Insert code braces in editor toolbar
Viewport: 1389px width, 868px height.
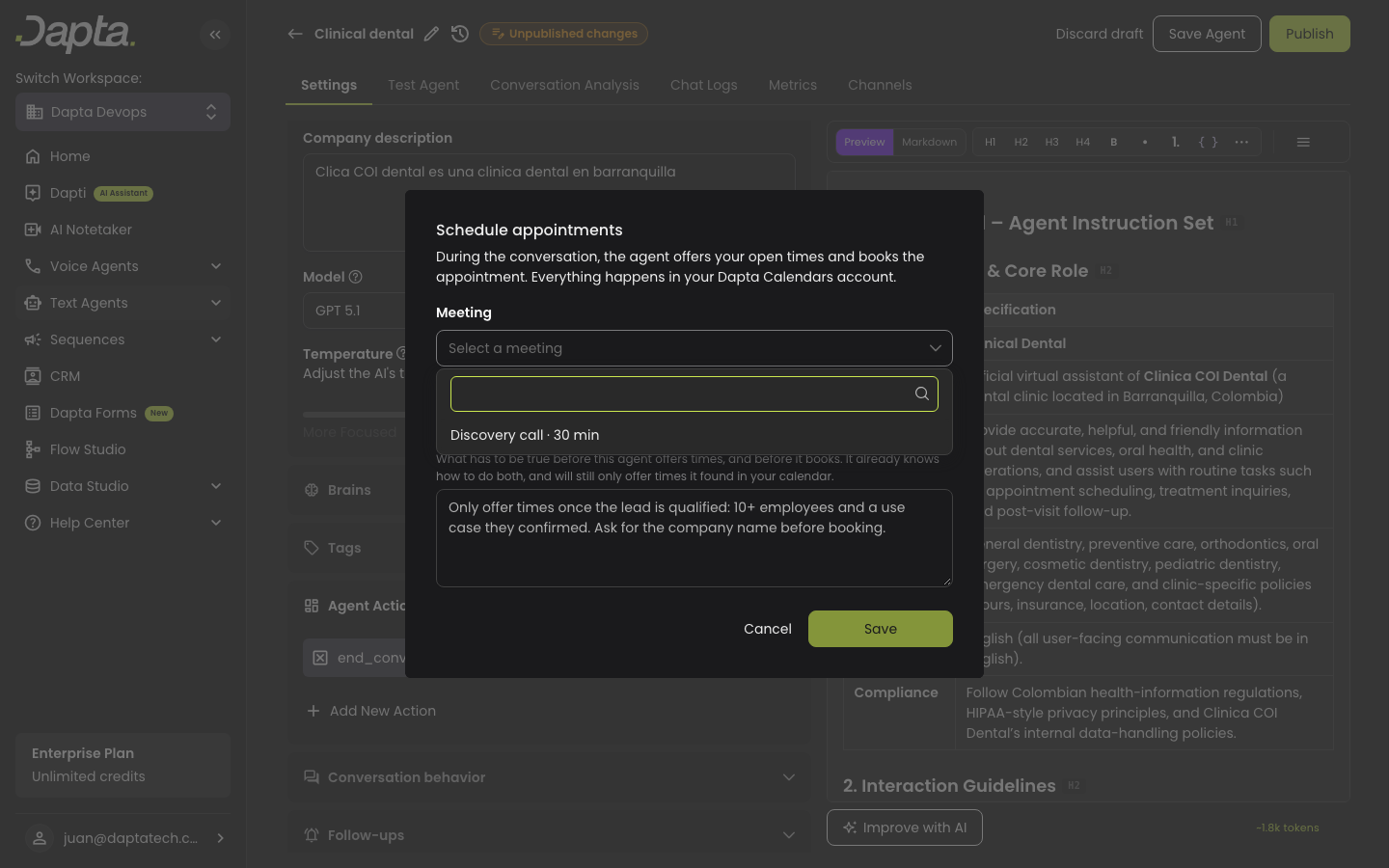pyautogui.click(x=1208, y=142)
